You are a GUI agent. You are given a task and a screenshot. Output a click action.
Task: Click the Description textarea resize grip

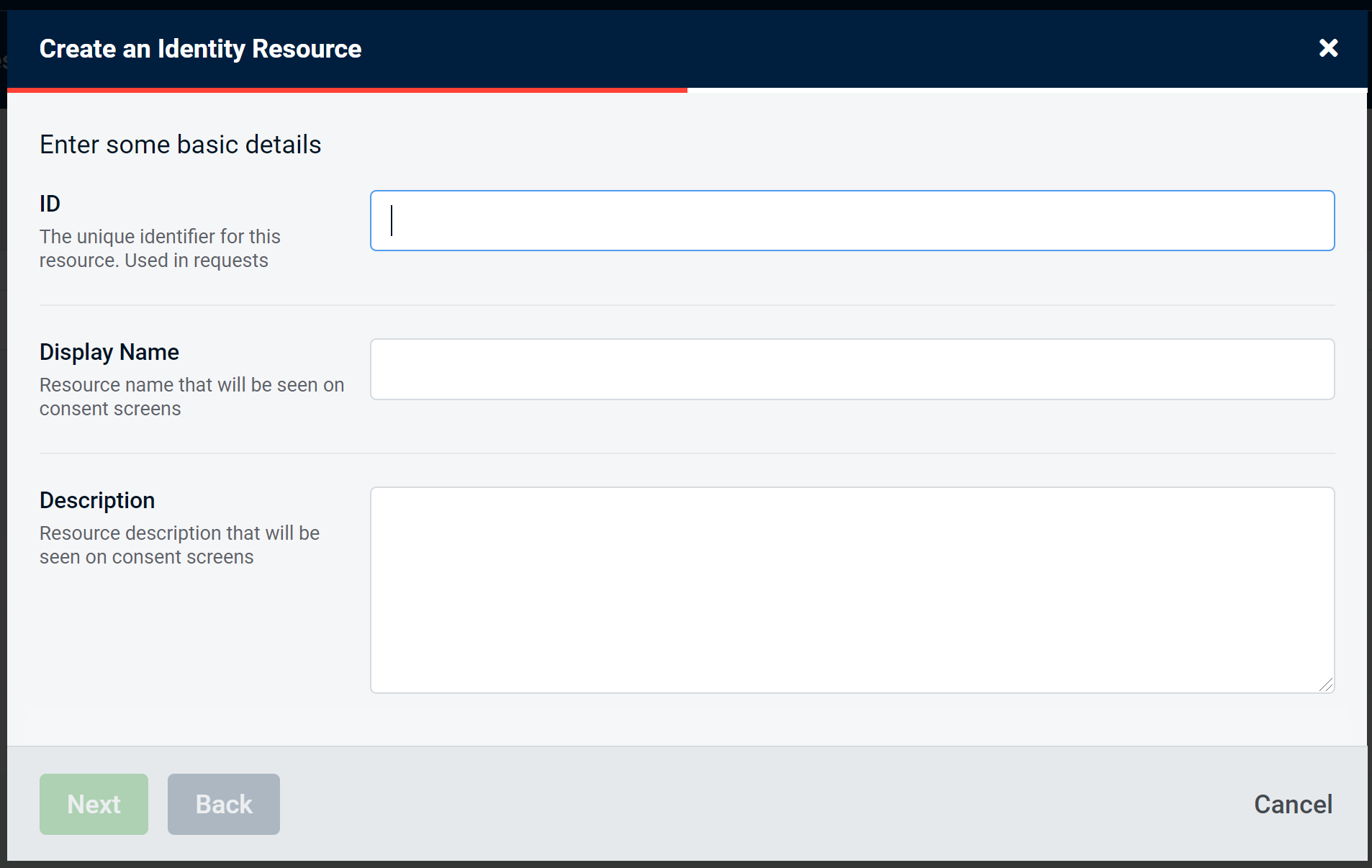coord(1328,684)
